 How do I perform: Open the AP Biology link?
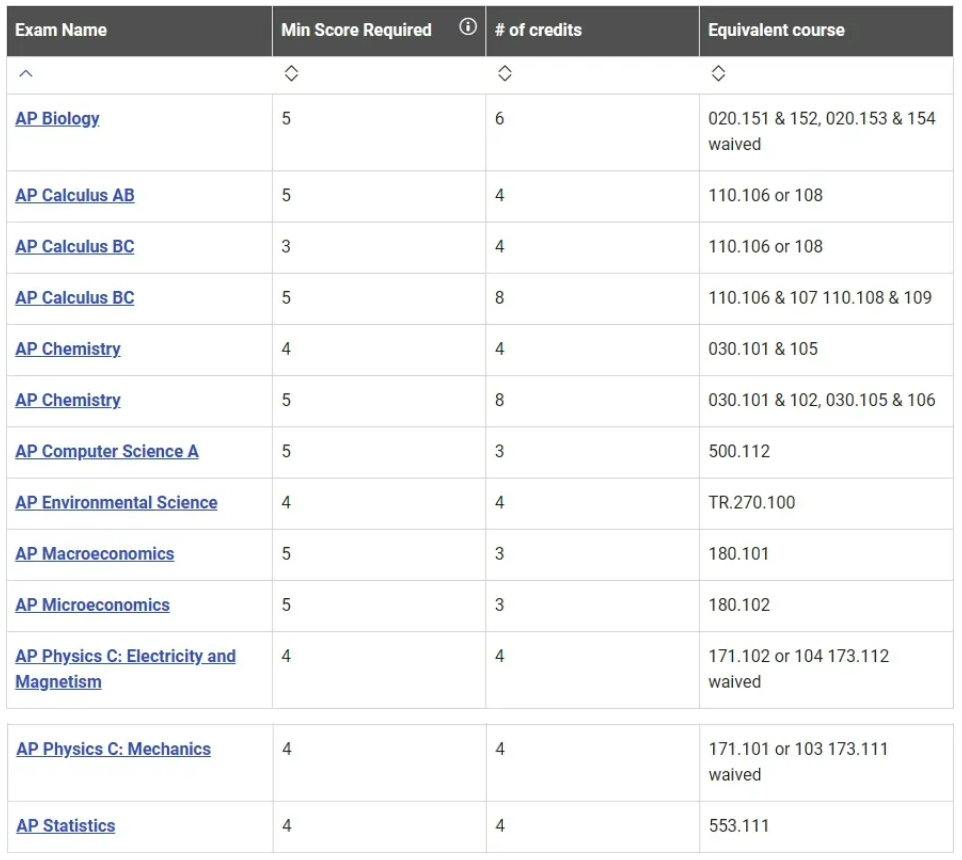[57, 118]
